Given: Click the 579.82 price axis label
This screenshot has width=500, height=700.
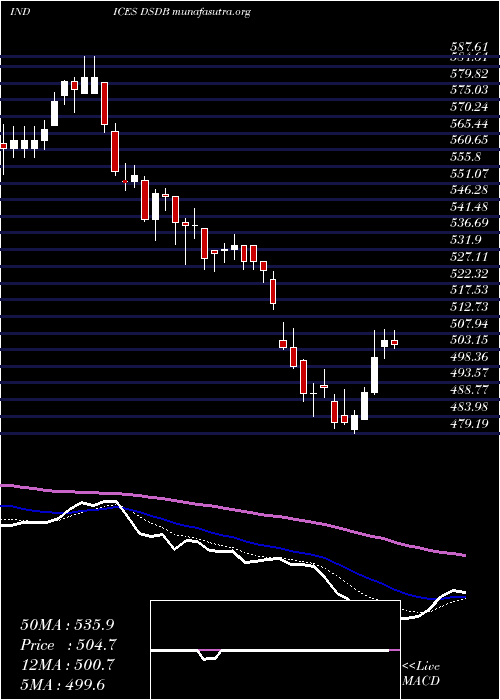Looking at the screenshot, I should click(x=469, y=74).
